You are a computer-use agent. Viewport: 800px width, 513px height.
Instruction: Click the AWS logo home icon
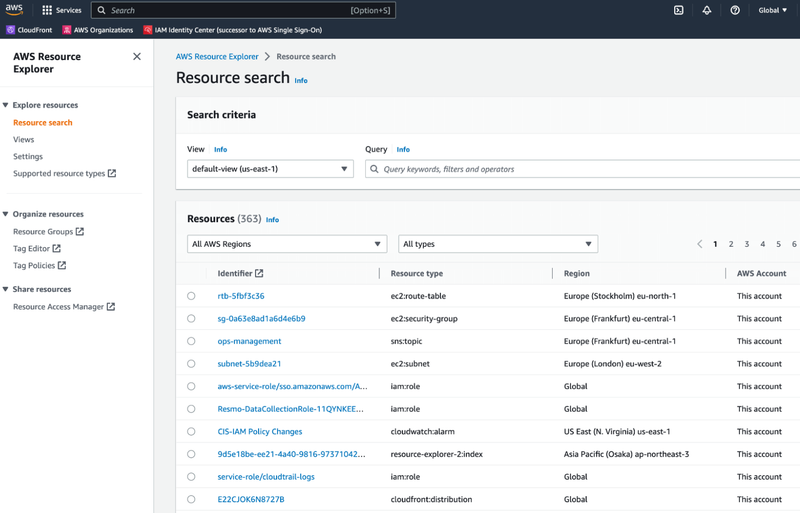tap(14, 10)
